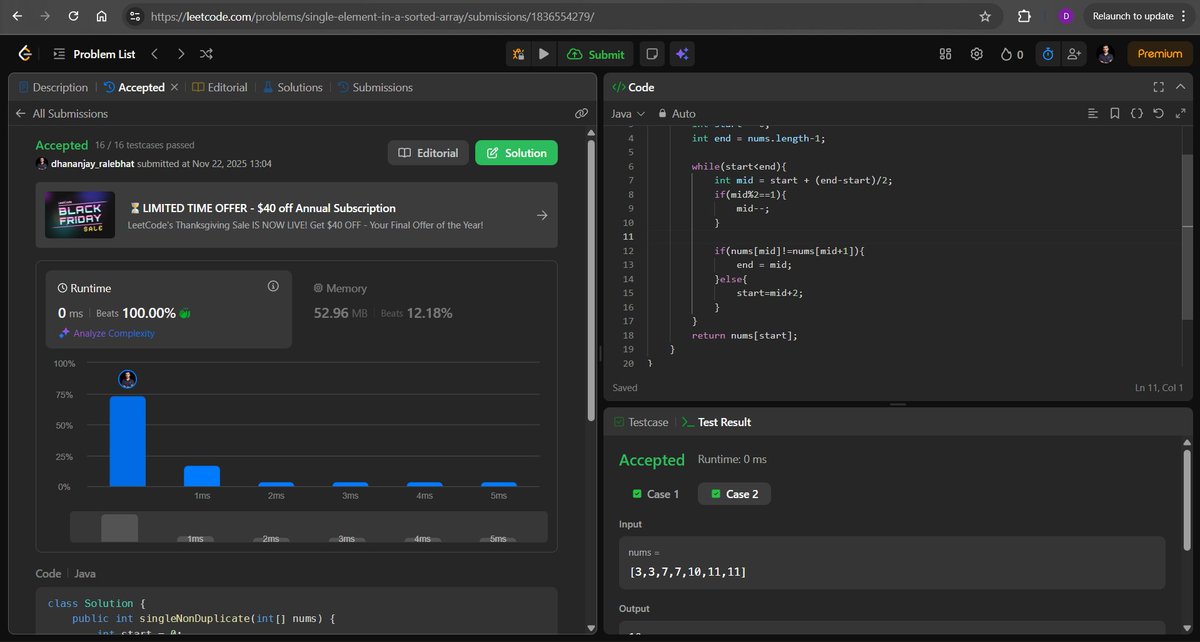Submit the solution
1200x642 pixels.
pyautogui.click(x=596, y=54)
